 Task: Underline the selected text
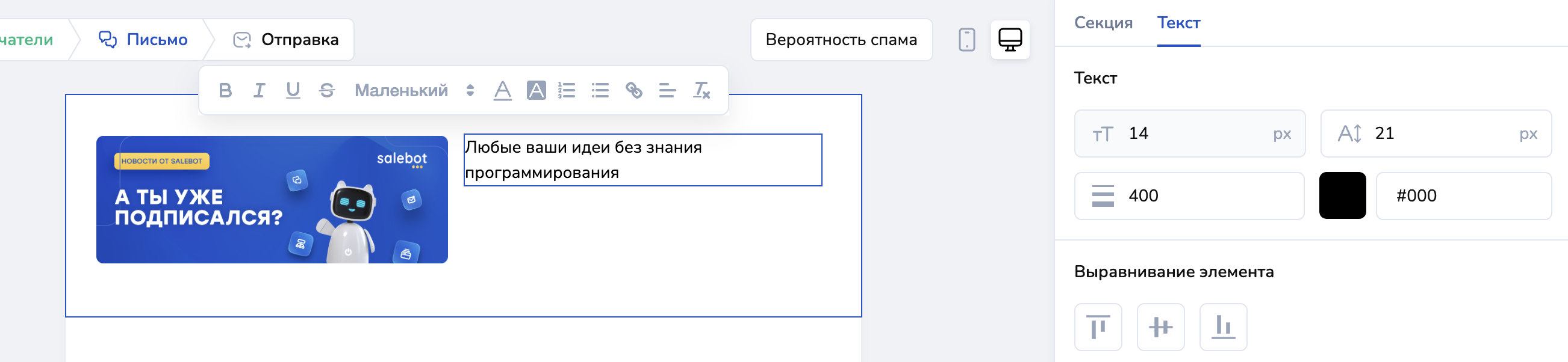293,90
